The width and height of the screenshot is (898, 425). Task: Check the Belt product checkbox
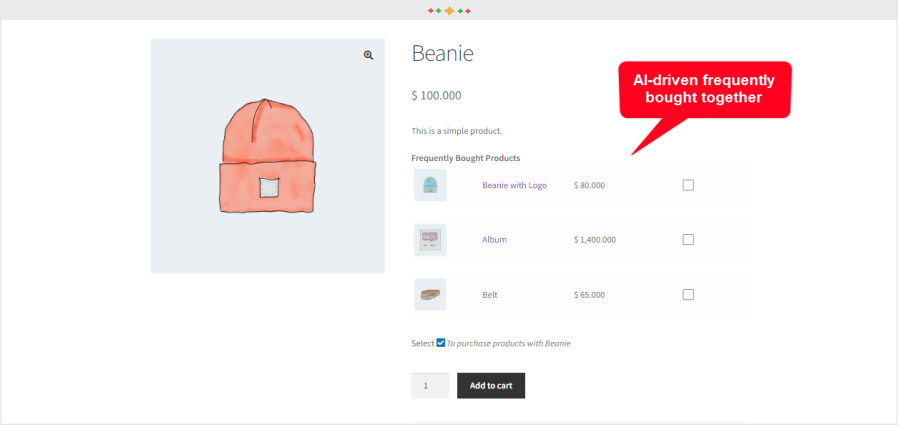(x=688, y=295)
